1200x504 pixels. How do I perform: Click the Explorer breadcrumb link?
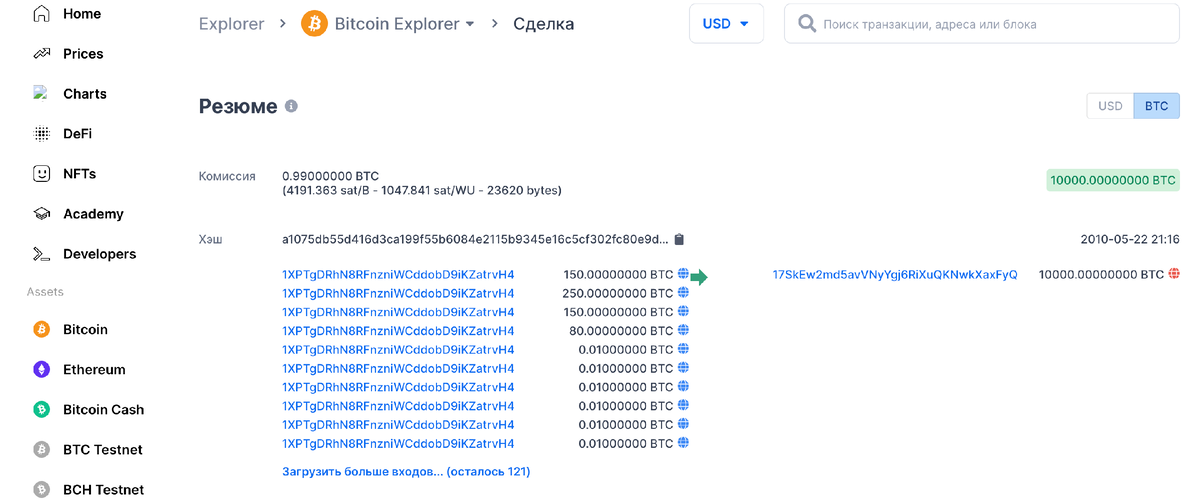click(231, 24)
